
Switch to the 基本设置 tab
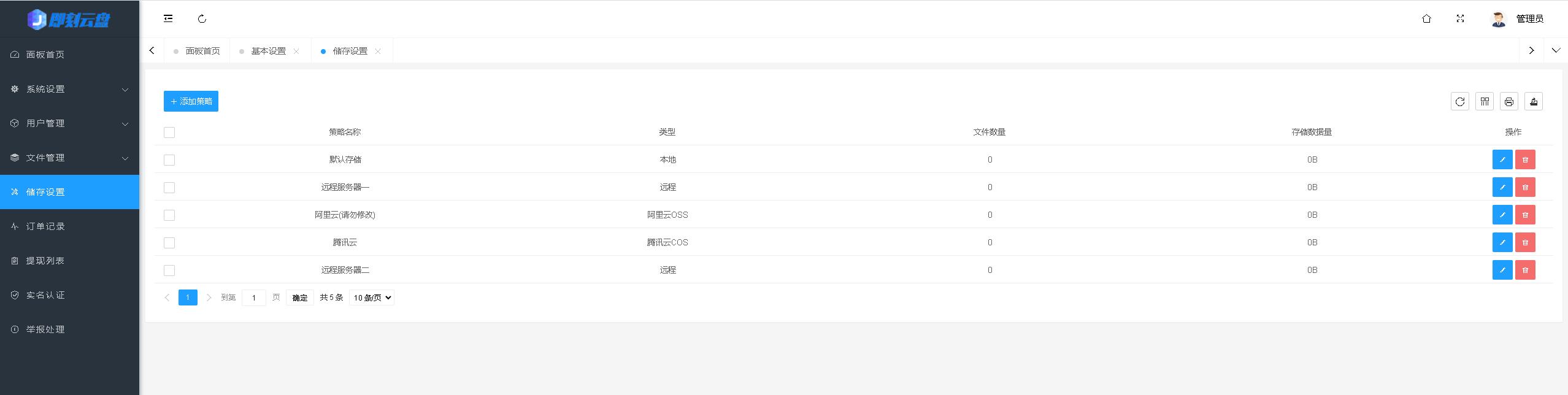click(269, 52)
